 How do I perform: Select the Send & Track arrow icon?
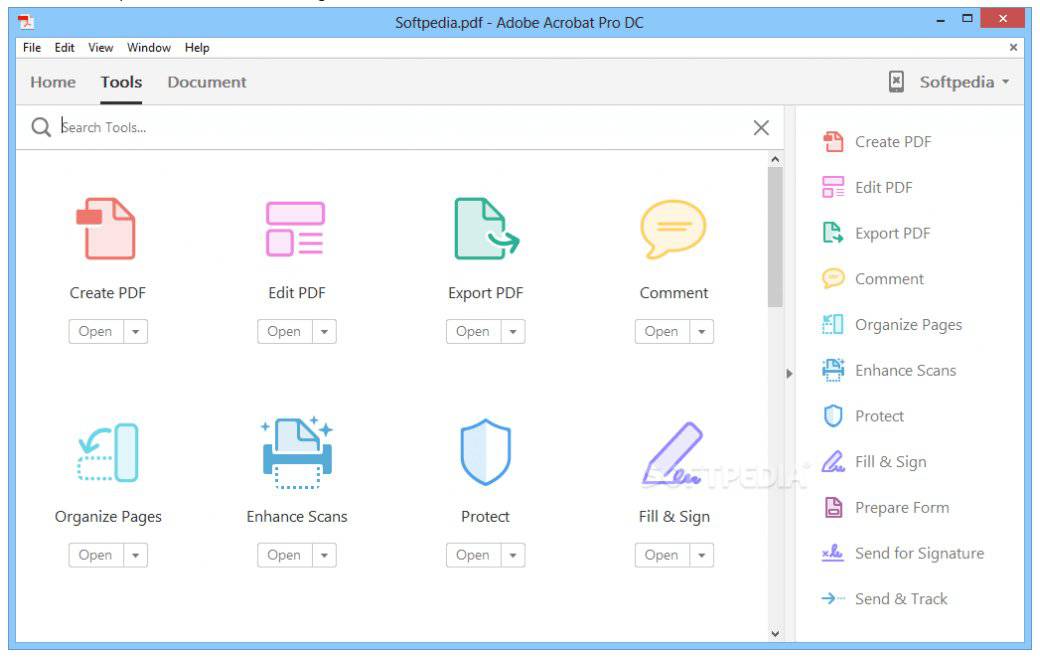click(831, 598)
